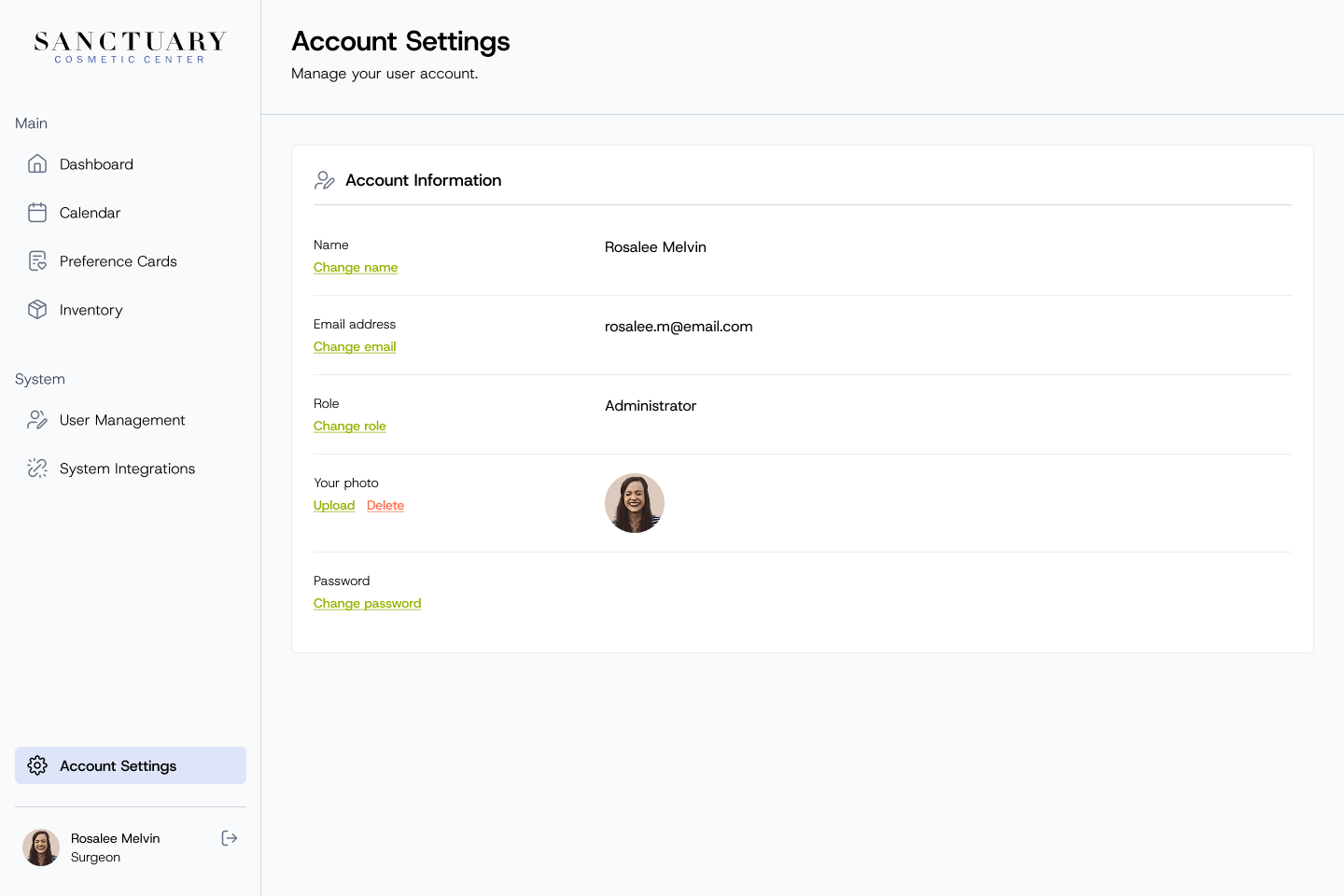The width and height of the screenshot is (1344, 896).
Task: Click the System Integrations icon
Action: click(x=37, y=469)
